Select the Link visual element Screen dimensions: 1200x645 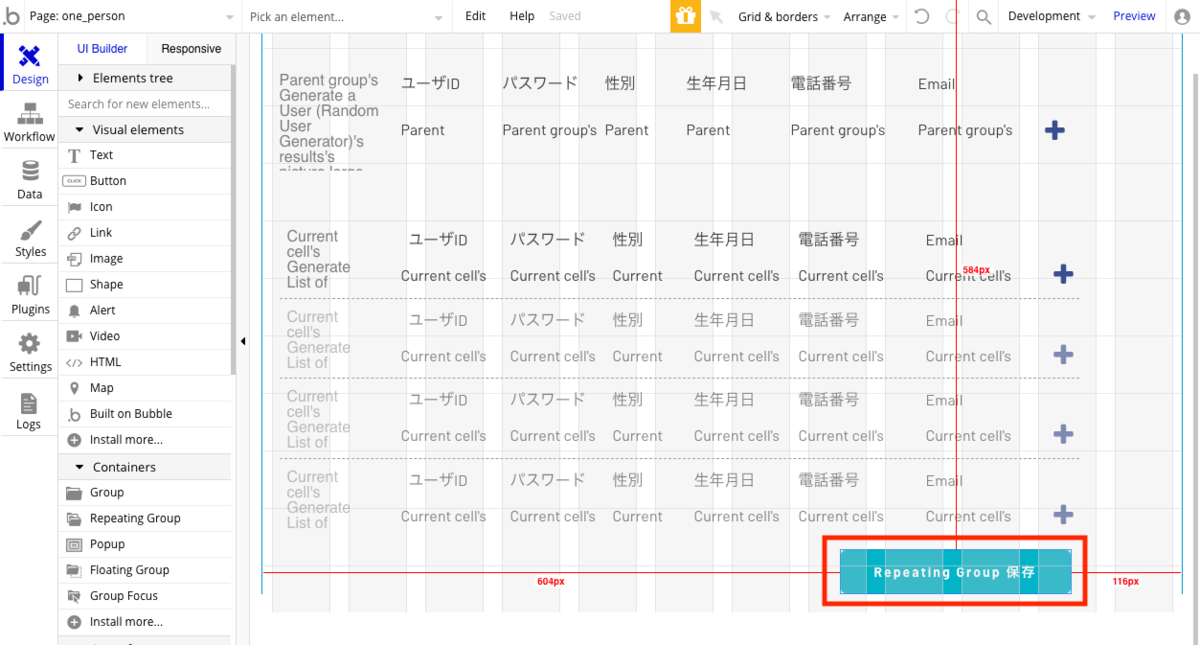pyautogui.click(x=145, y=233)
